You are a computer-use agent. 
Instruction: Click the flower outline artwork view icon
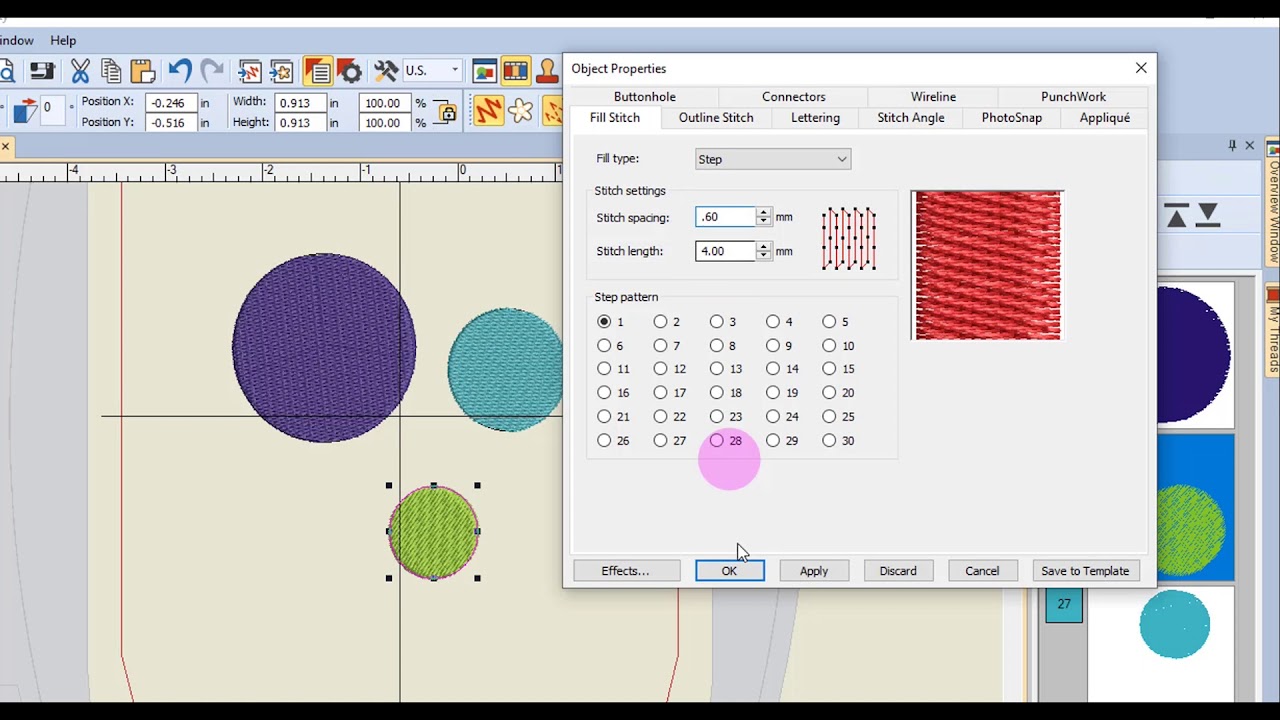pos(520,111)
